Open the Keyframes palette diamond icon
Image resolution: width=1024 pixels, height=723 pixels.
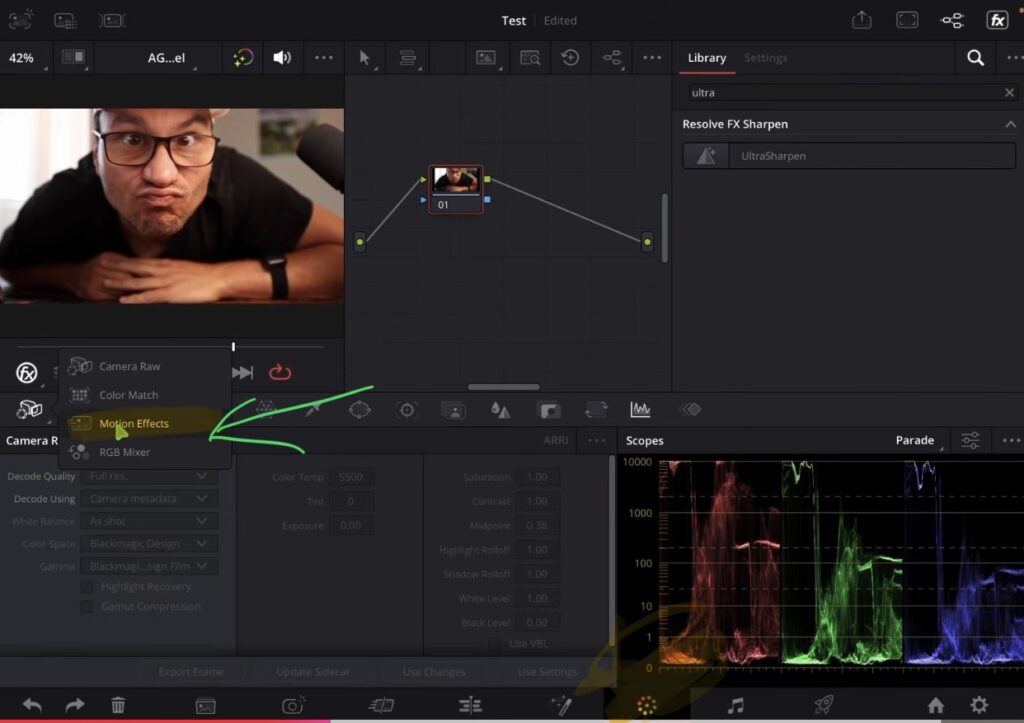(x=690, y=410)
